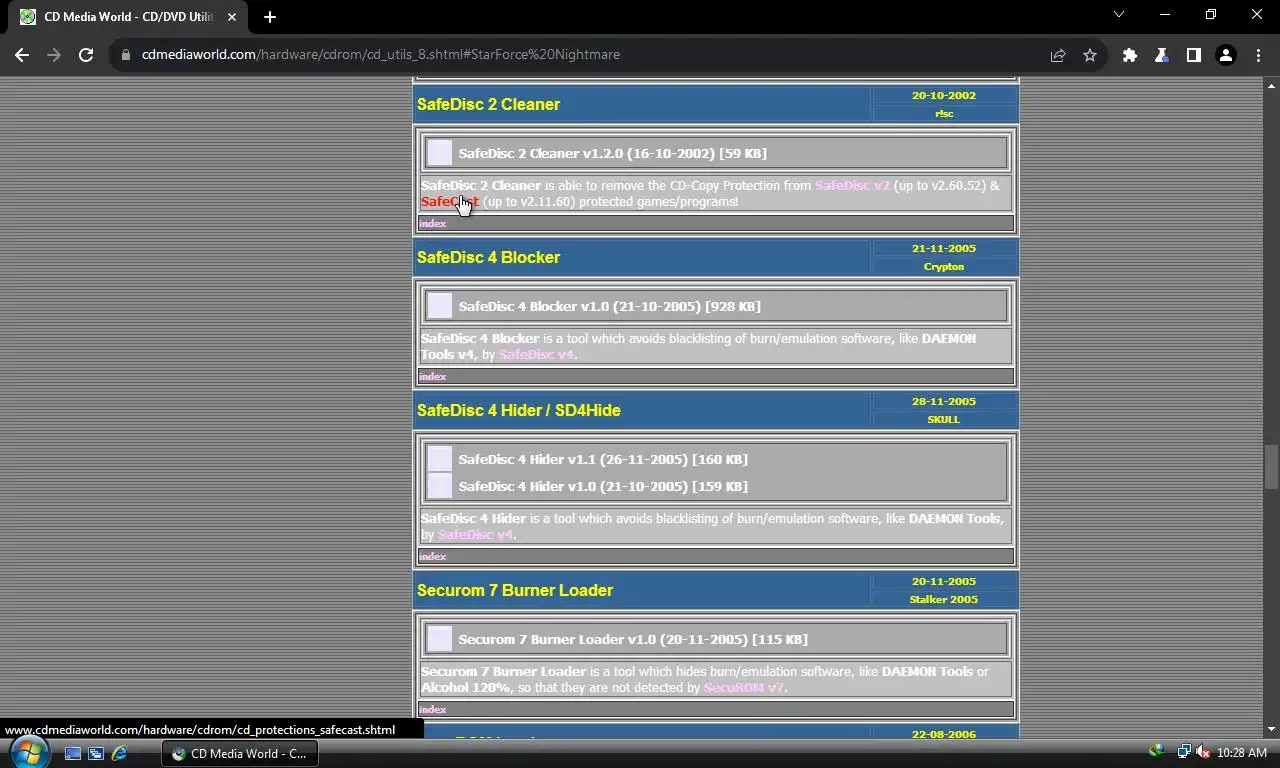1280x768 pixels.
Task: Close the CD Media World tab
Action: tap(232, 17)
